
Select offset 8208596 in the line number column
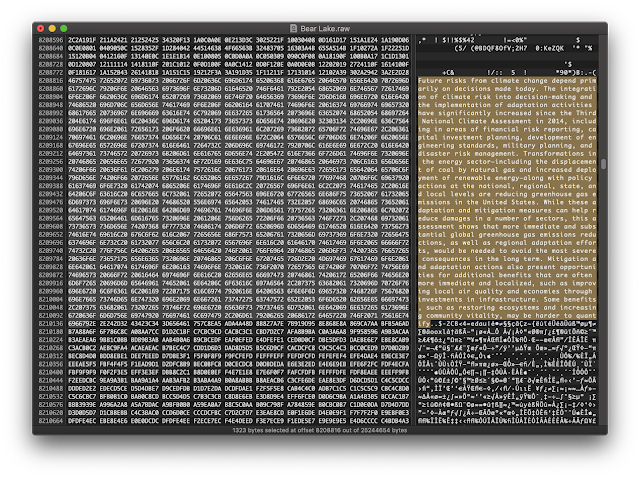coord(51,40)
